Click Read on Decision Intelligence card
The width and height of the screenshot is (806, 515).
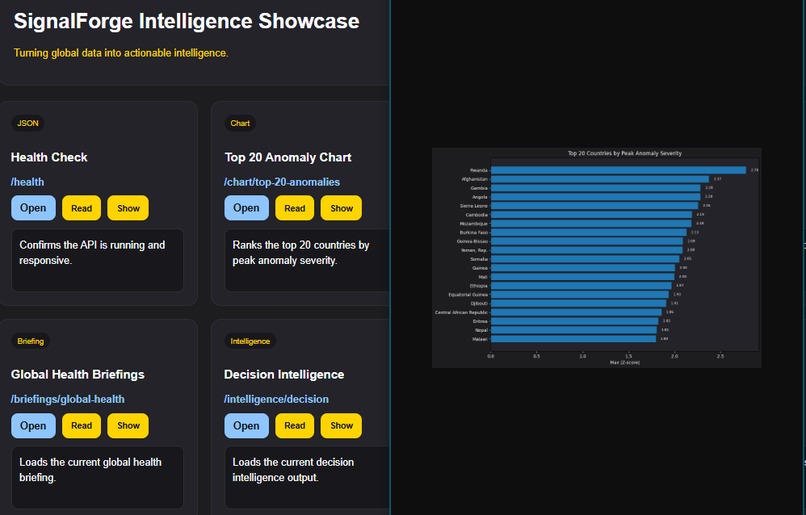tap(295, 426)
